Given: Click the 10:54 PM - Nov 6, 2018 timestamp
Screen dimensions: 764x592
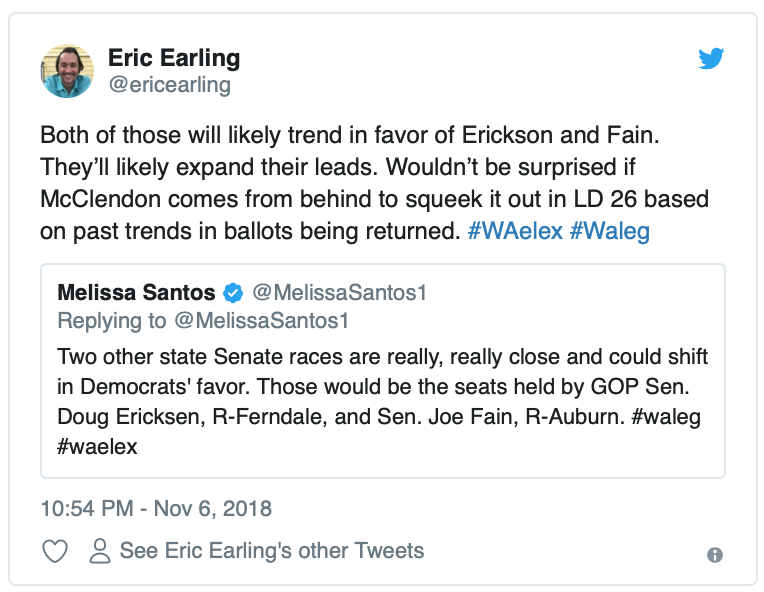Looking at the screenshot, I should click(156, 509).
